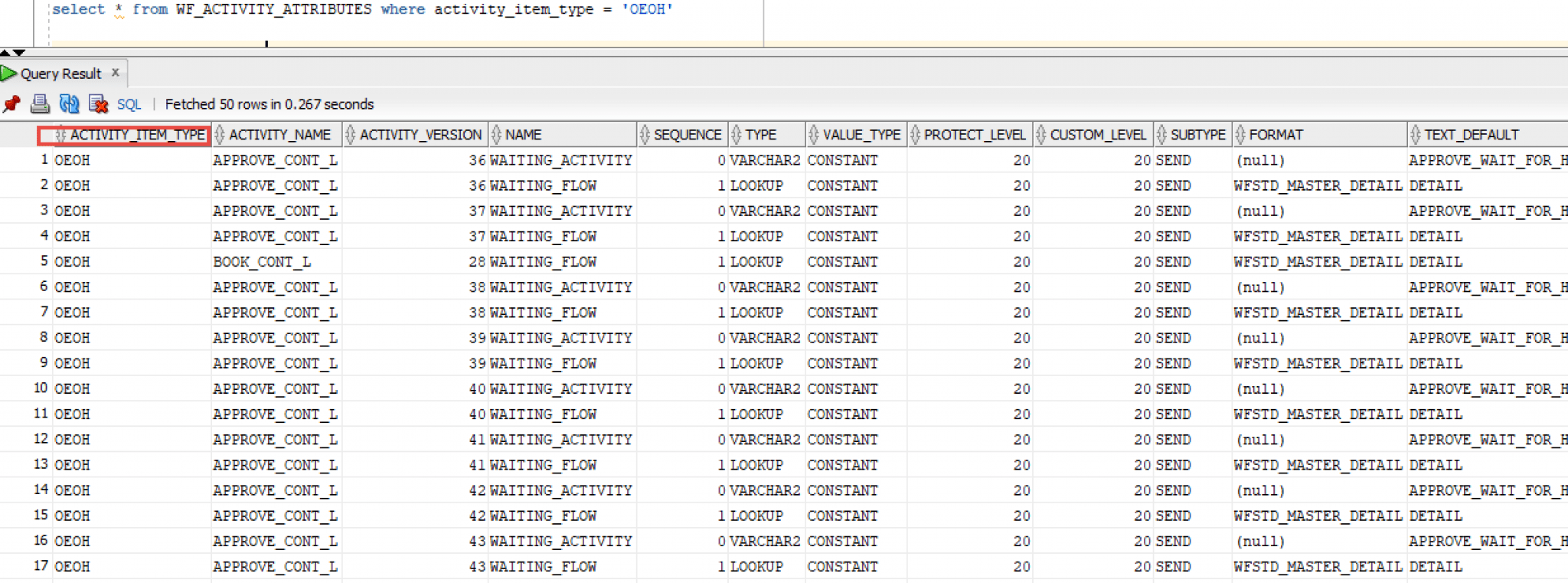Click OEOH cell in row 10
The width and height of the screenshot is (1568, 583).
(x=131, y=389)
